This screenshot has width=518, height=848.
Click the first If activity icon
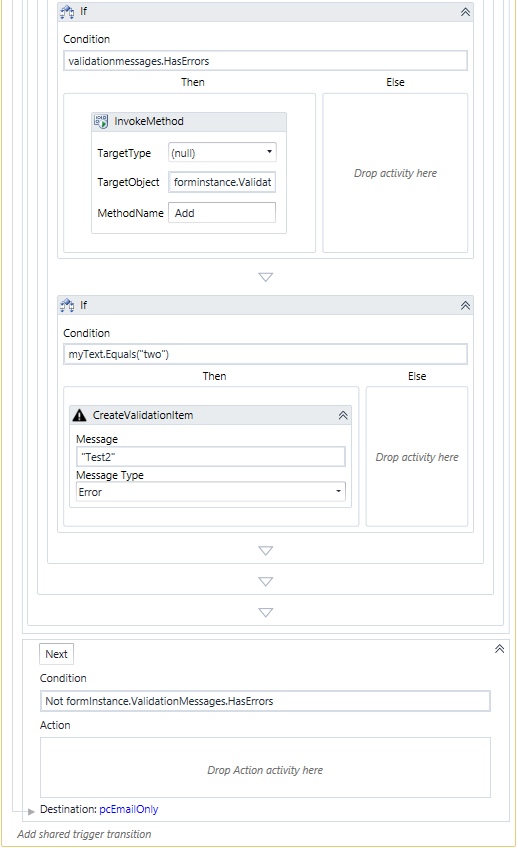(67, 12)
